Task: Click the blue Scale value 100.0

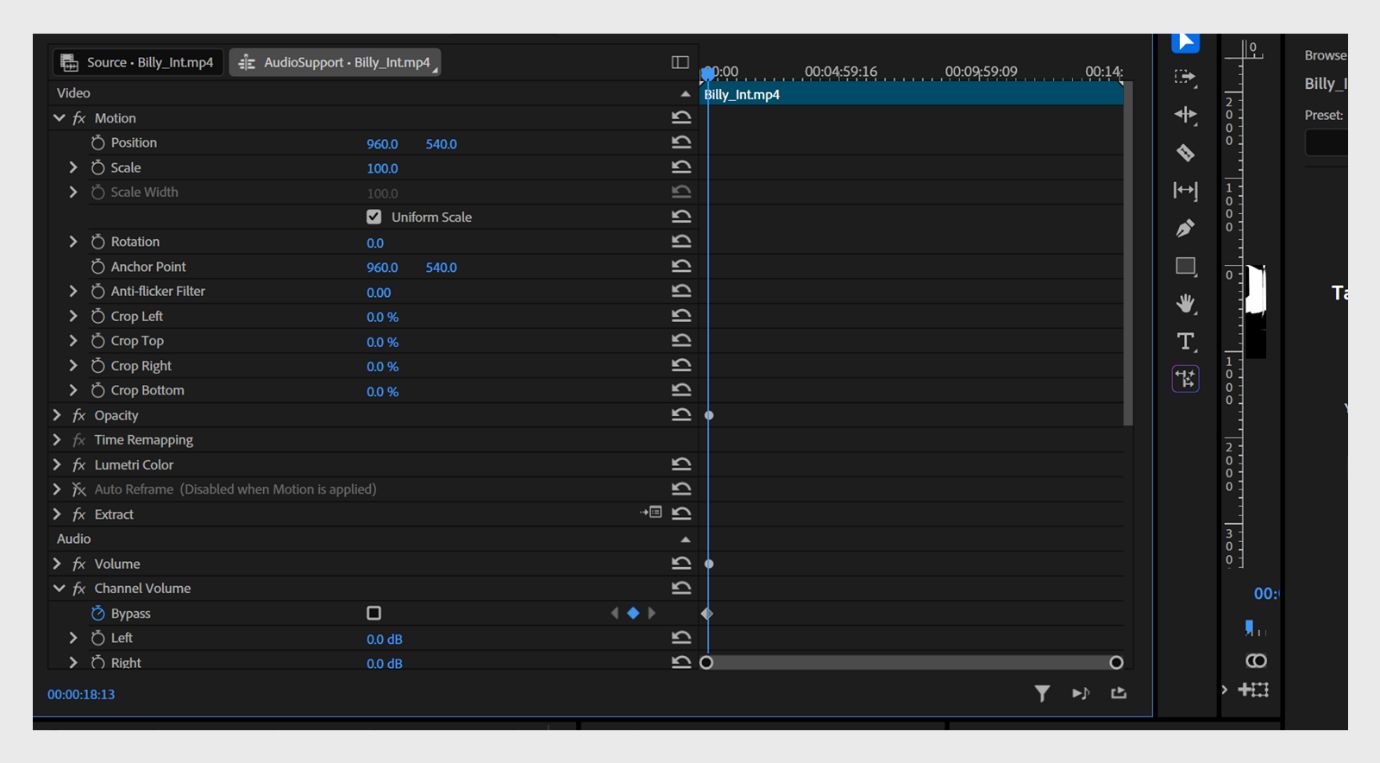Action: 381,167
